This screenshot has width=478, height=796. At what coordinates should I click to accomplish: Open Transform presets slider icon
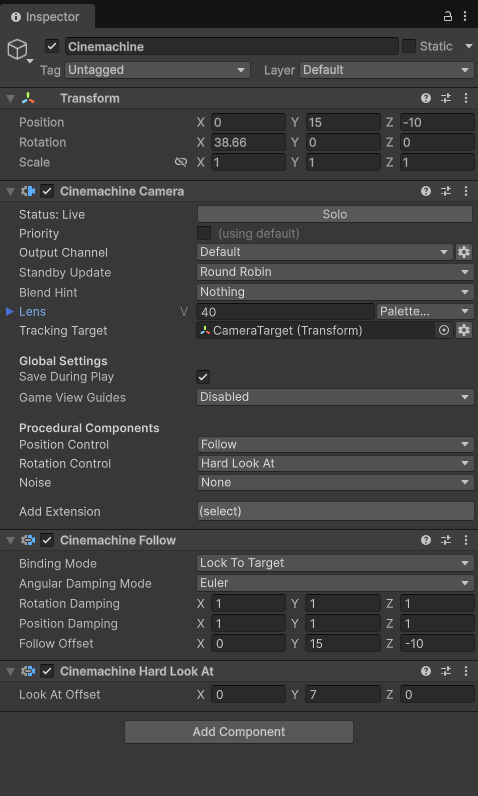pos(446,98)
